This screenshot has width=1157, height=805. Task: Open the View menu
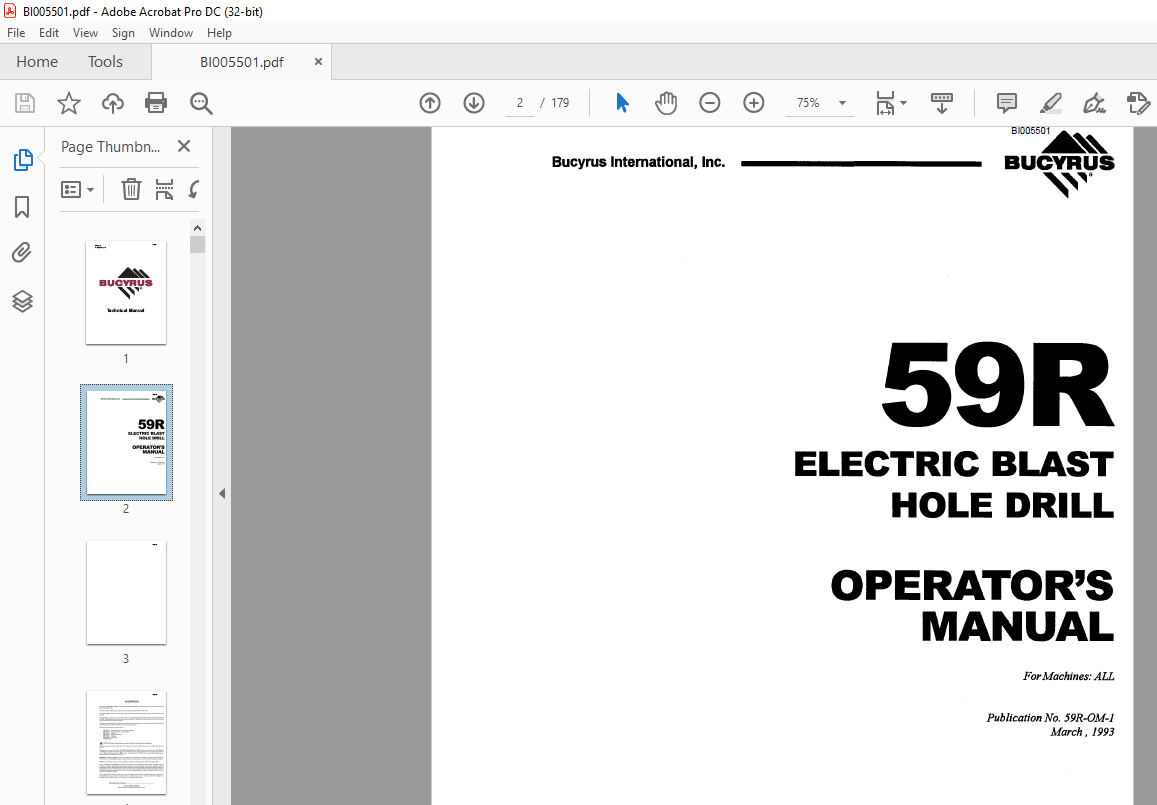coord(85,33)
